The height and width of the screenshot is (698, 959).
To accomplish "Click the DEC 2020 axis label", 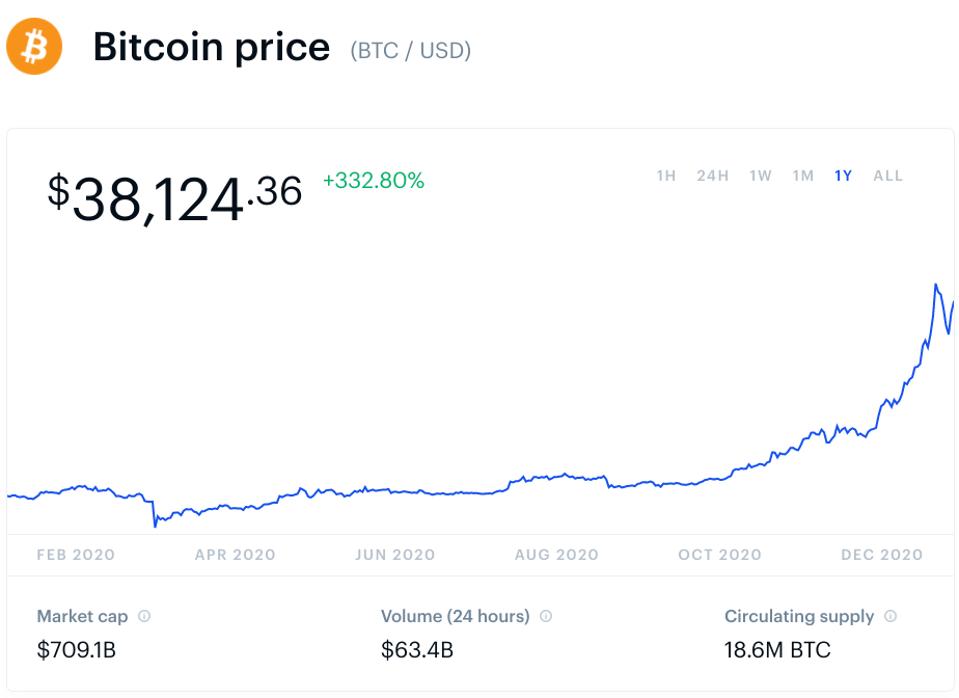I will (x=881, y=555).
